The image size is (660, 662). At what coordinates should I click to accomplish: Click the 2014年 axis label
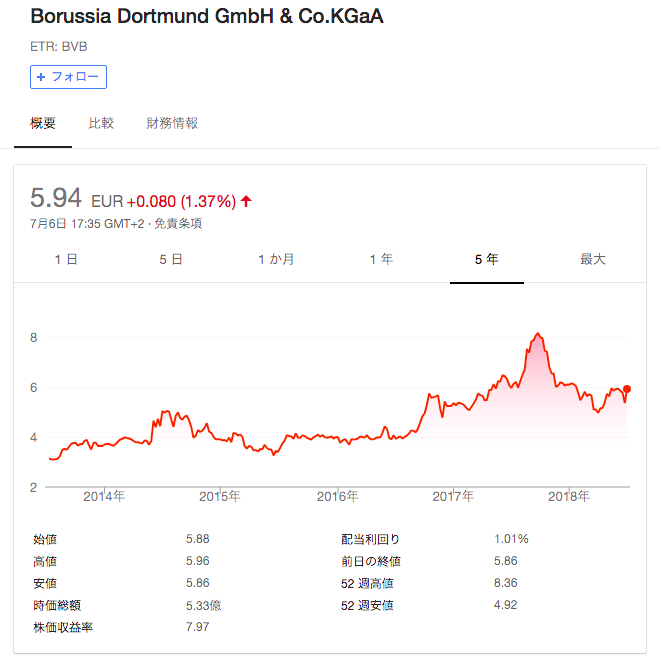(104, 496)
